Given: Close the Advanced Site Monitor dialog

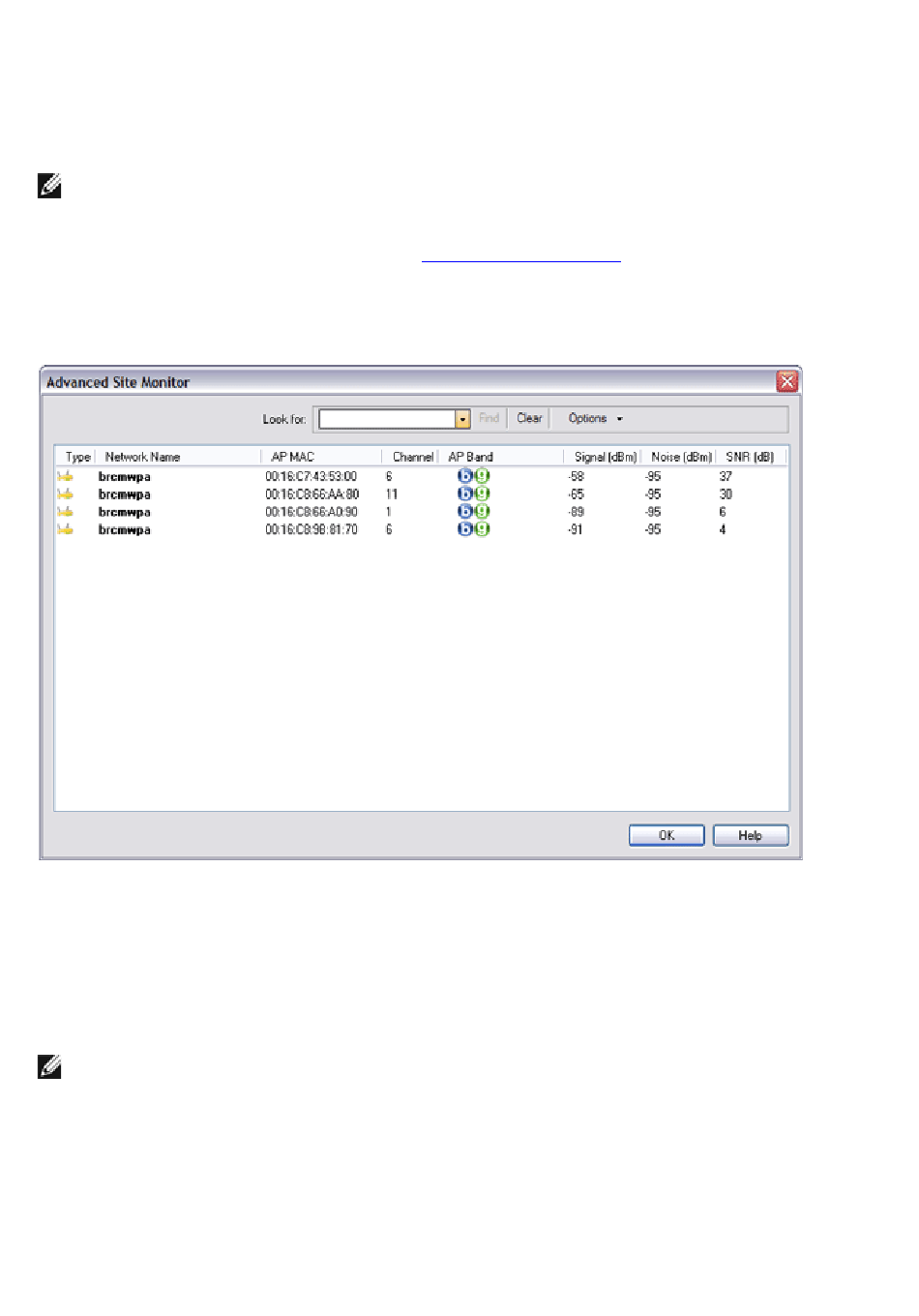Looking at the screenshot, I should click(x=787, y=382).
